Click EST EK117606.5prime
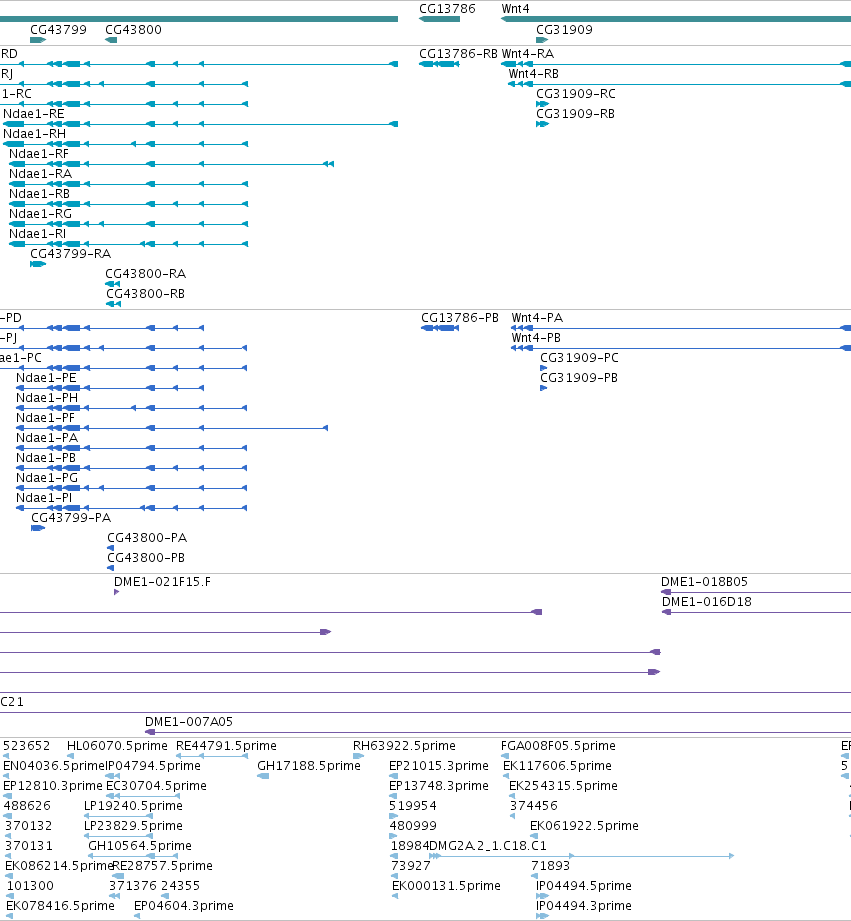Screen dimensions: 851x921 coord(557,765)
